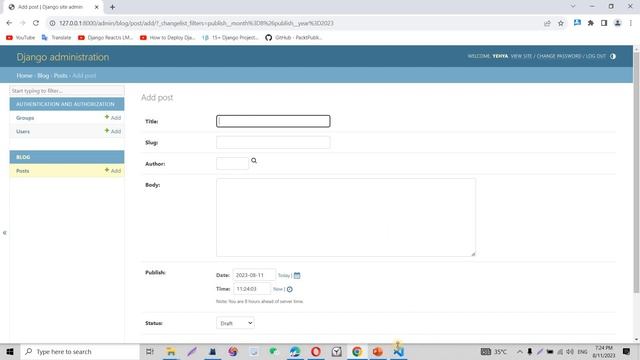The image size is (640, 360).
Task: Add a new group with Add link
Action: coord(113,118)
